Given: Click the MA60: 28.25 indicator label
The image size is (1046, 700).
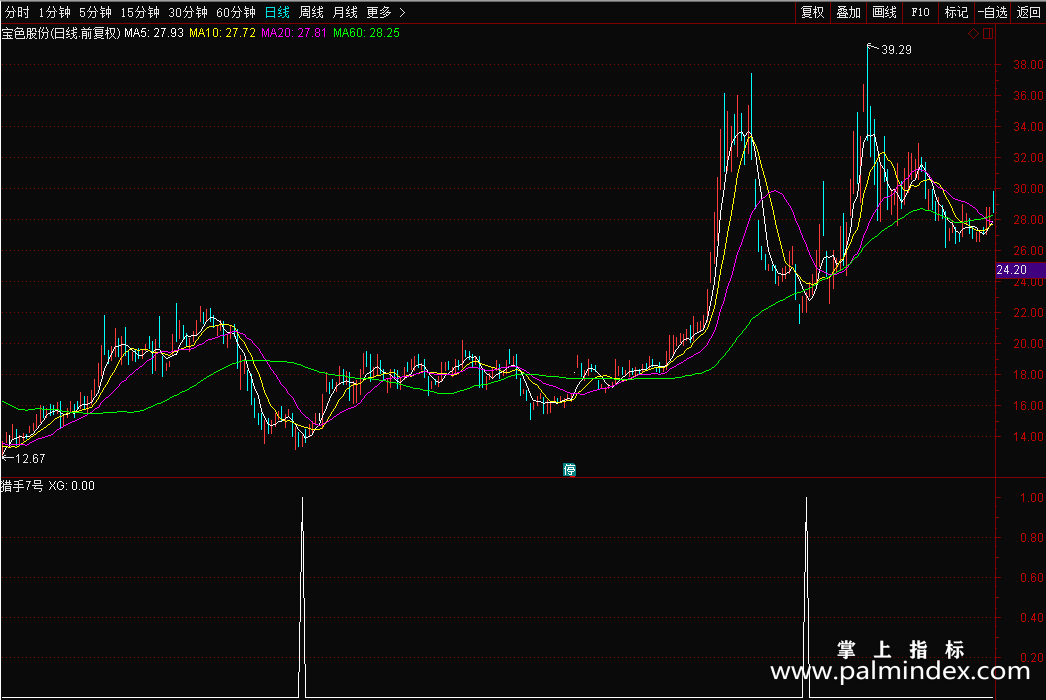Looking at the screenshot, I should [366, 33].
